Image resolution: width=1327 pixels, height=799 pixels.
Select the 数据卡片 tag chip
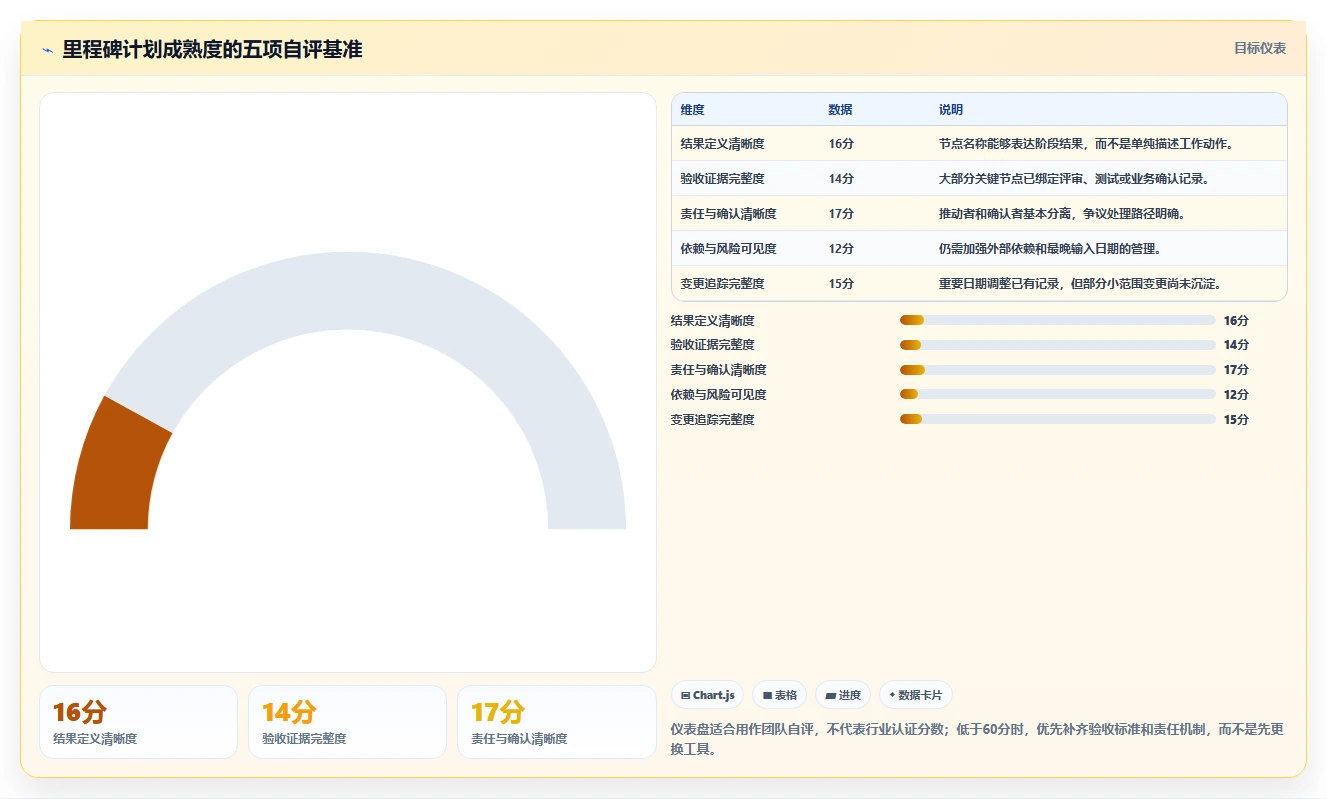[x=916, y=695]
